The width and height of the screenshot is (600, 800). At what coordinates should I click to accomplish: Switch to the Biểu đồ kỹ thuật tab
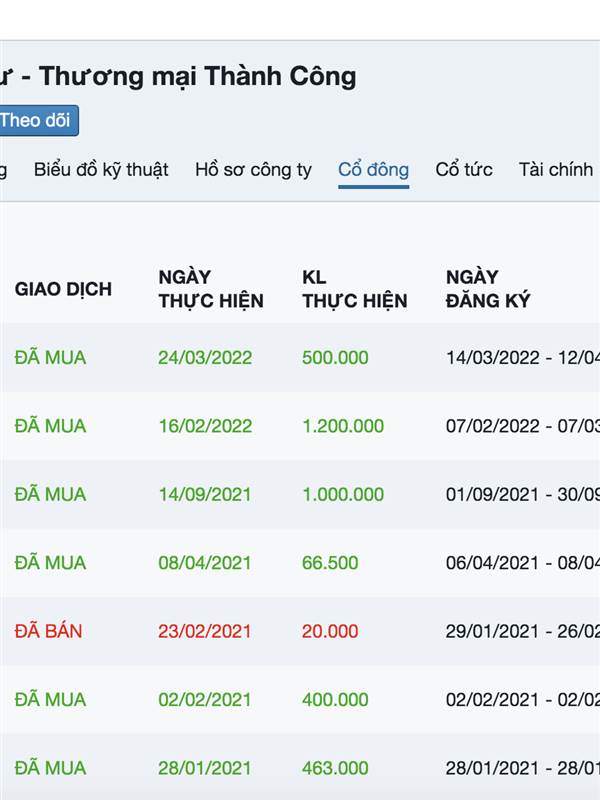(x=101, y=169)
